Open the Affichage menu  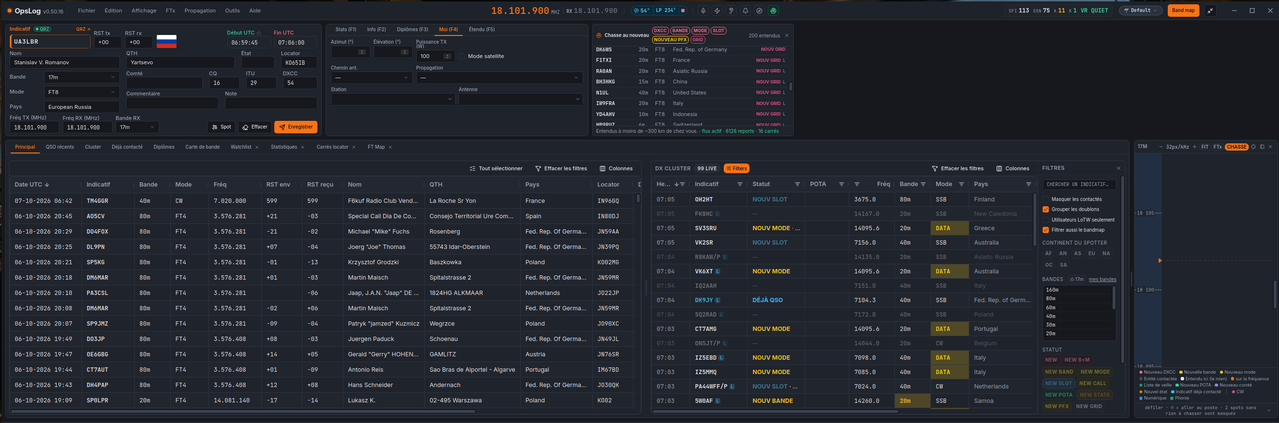(x=144, y=11)
